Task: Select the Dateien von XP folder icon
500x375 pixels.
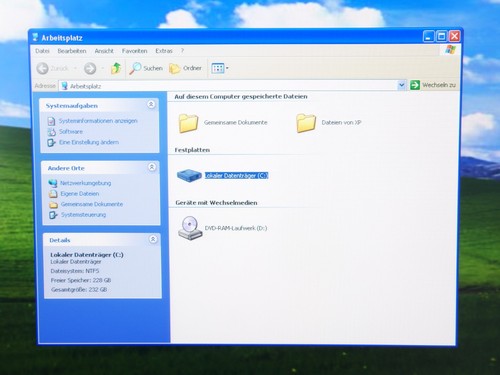Action: (306, 123)
